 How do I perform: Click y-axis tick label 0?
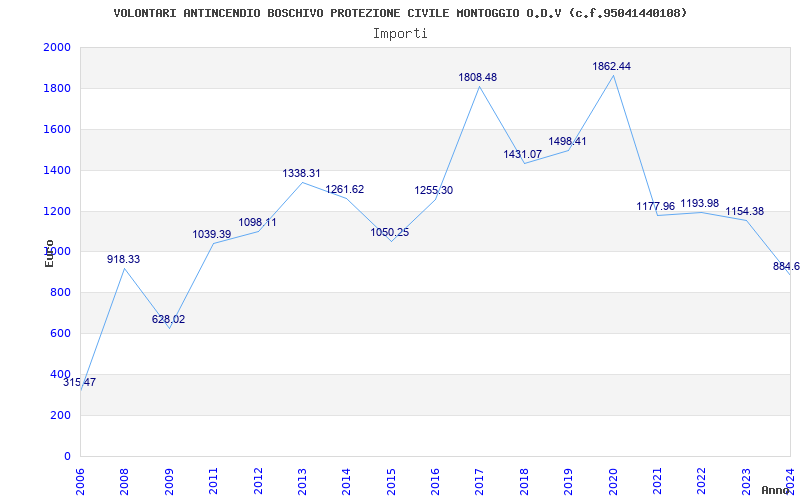67,456
